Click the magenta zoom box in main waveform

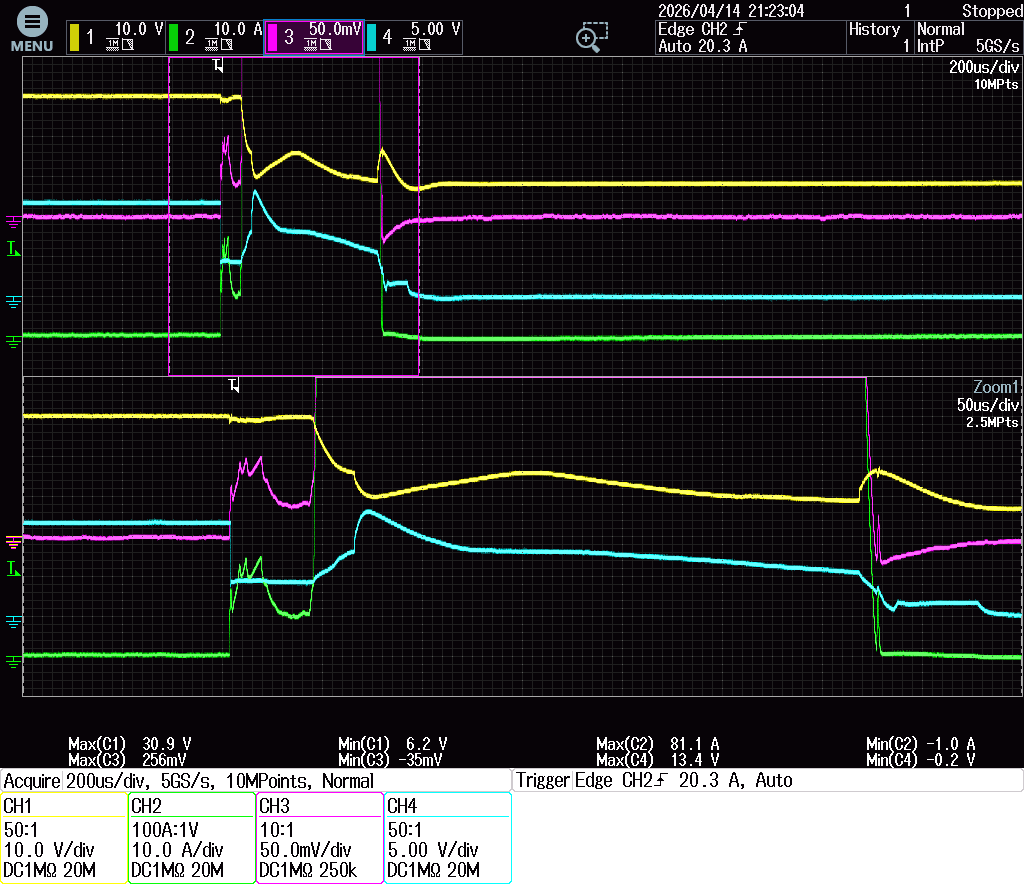pos(294,216)
